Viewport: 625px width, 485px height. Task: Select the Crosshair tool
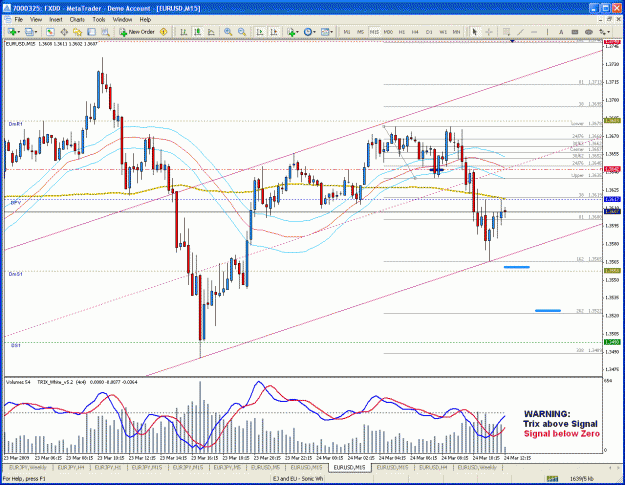click(x=489, y=32)
